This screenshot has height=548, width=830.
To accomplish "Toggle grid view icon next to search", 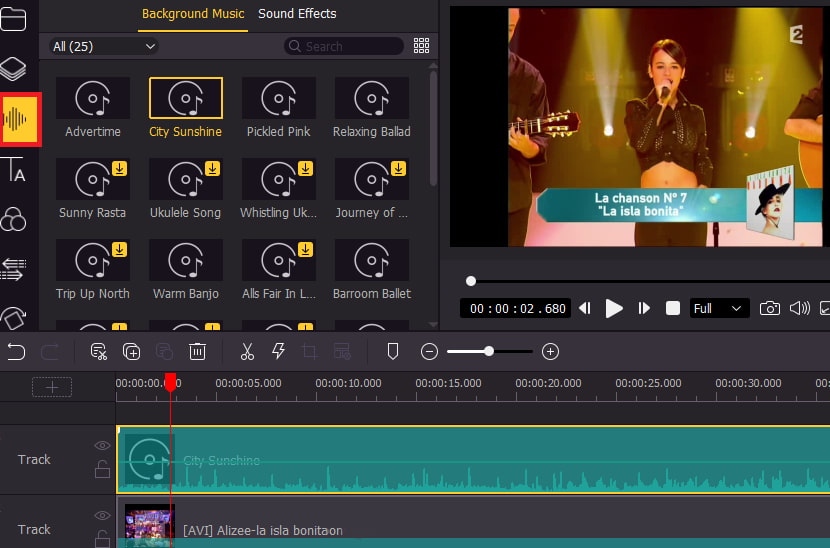I will coord(421,46).
